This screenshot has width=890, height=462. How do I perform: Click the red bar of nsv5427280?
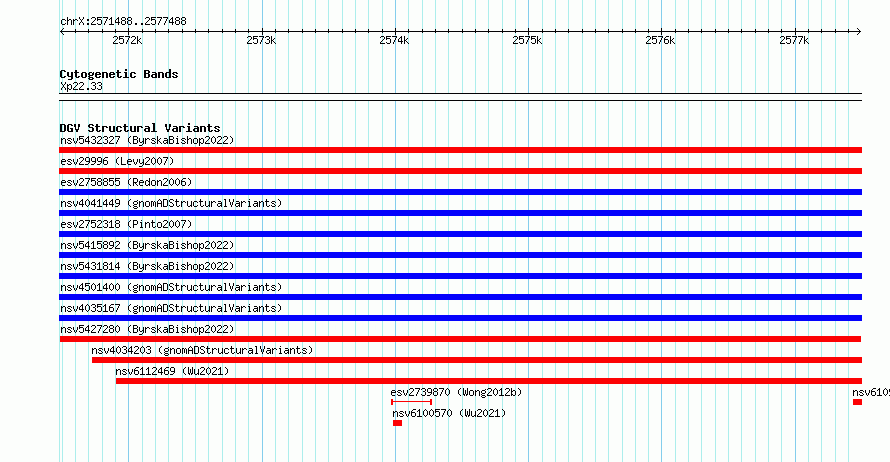point(460,339)
